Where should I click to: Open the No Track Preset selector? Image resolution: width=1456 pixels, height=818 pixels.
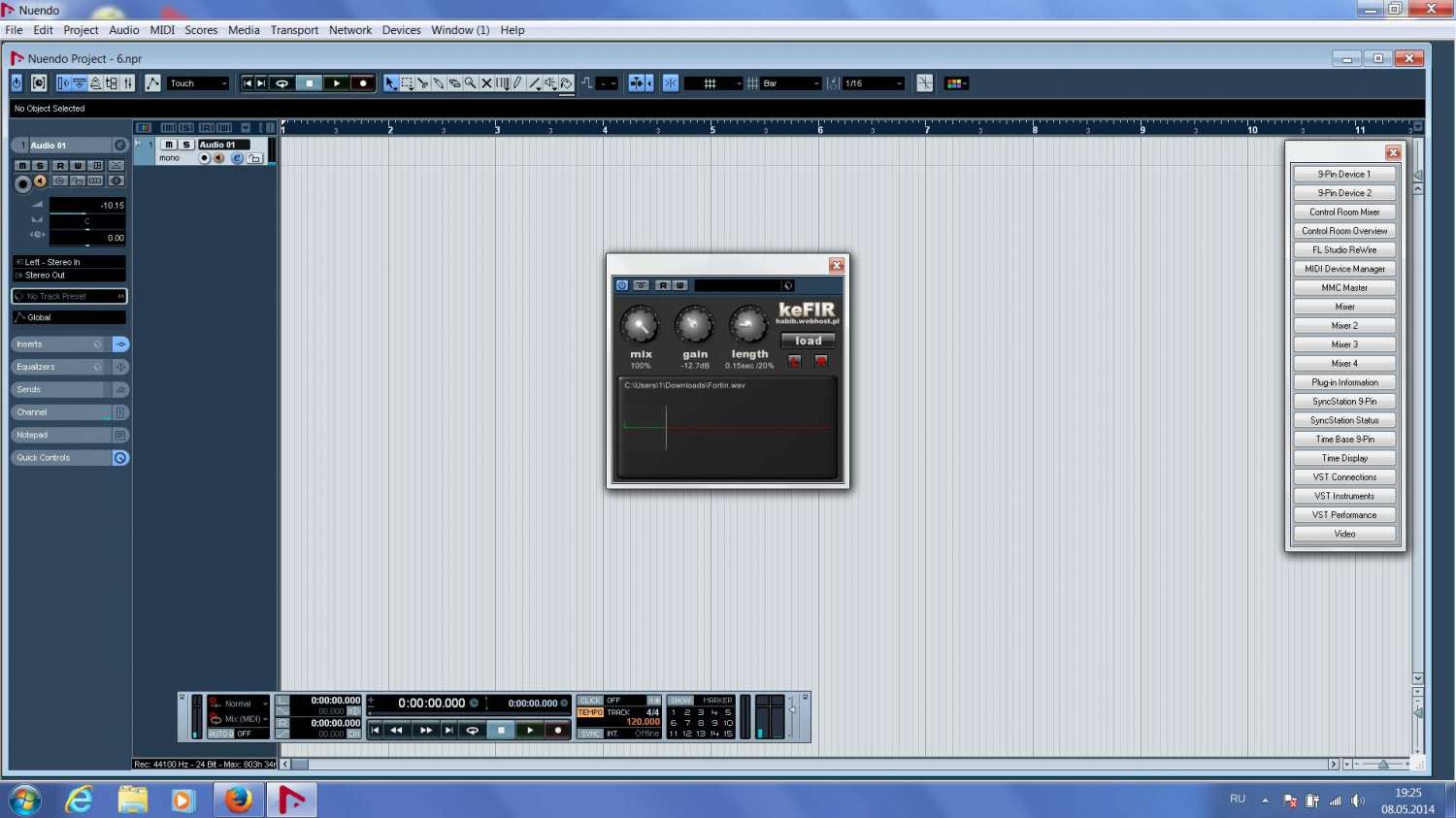click(69, 296)
